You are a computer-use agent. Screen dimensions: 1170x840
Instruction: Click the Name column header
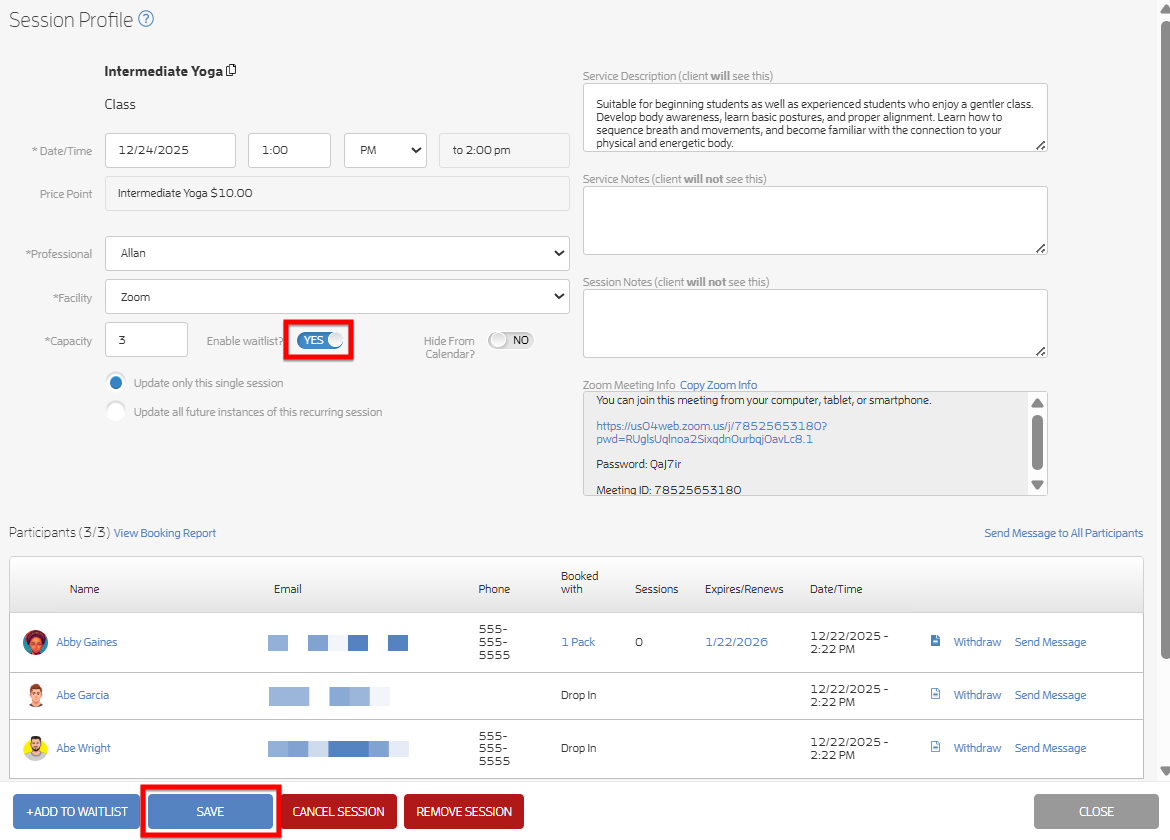84,589
